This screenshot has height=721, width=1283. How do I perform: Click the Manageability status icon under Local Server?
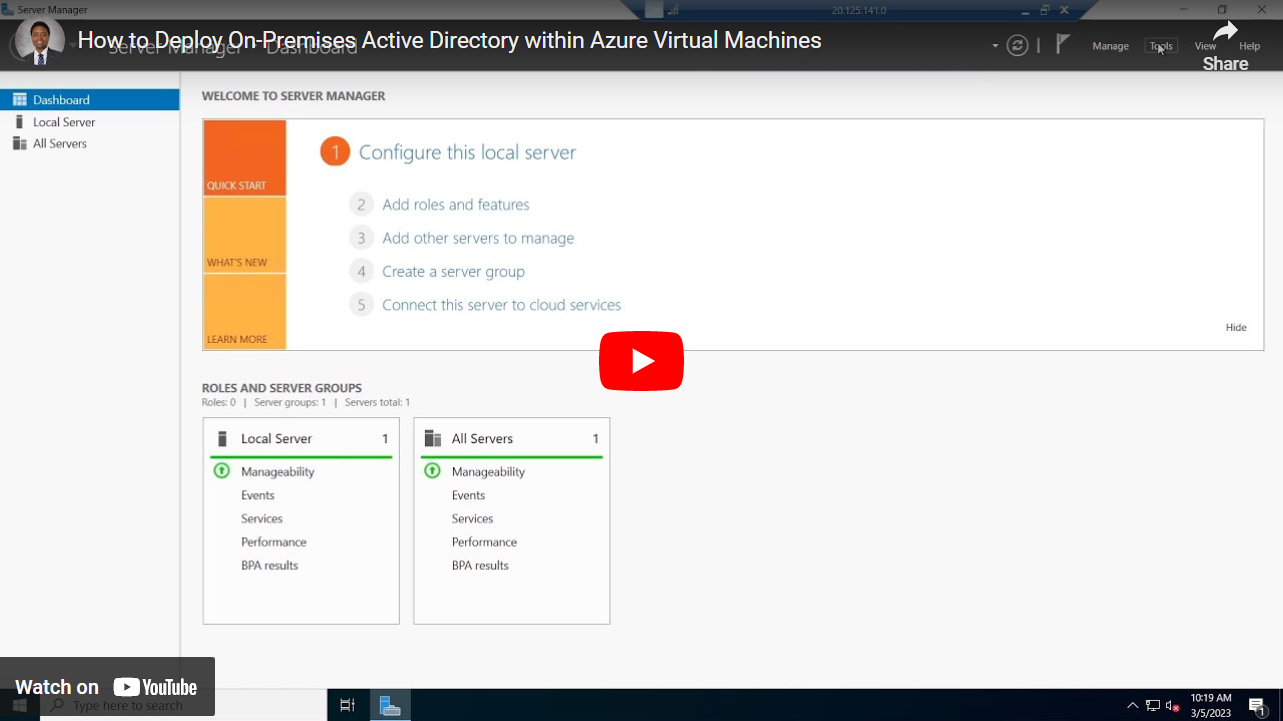pos(221,471)
